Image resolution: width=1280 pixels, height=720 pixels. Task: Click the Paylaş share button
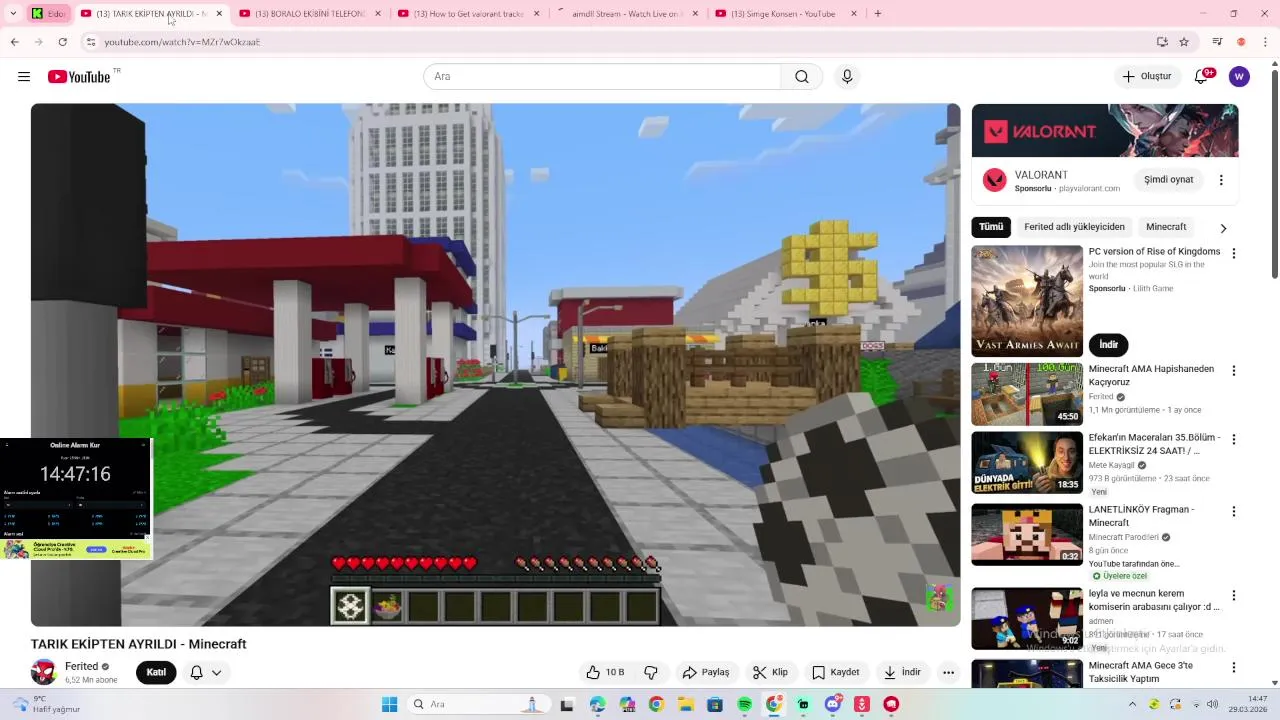tap(706, 672)
